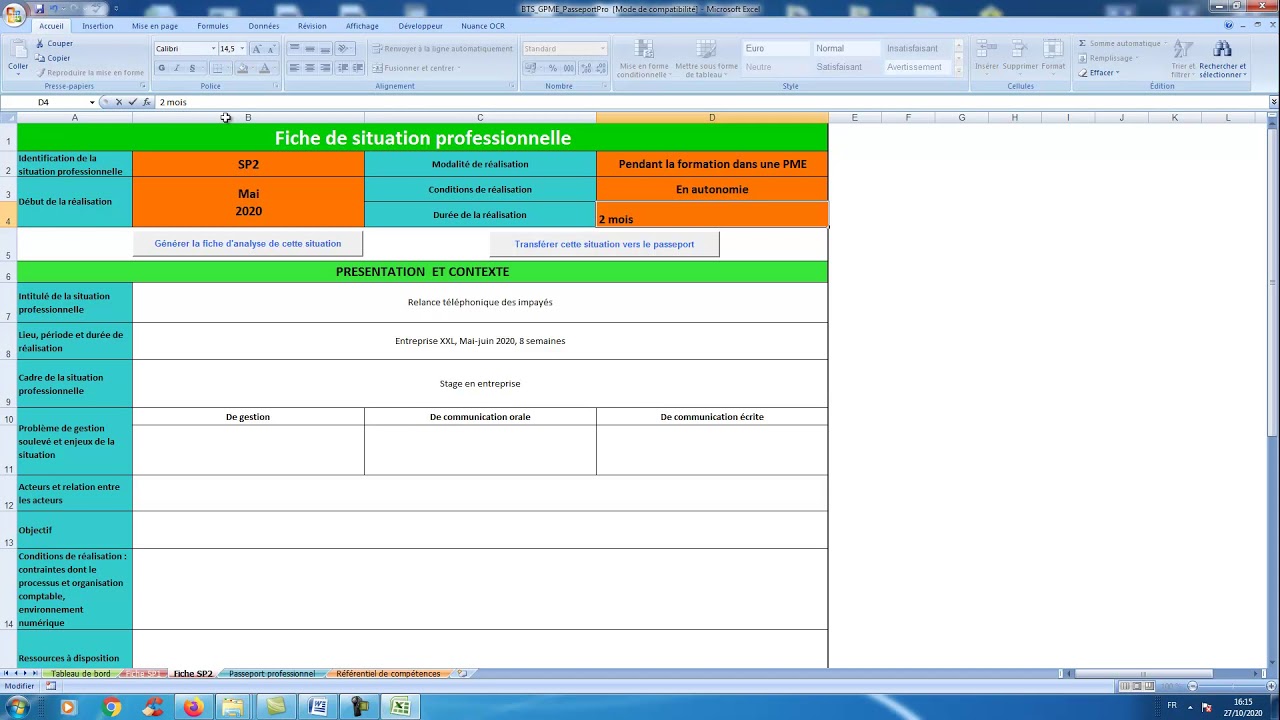Cut selection with Couper
The image size is (1280, 720).
click(54, 43)
